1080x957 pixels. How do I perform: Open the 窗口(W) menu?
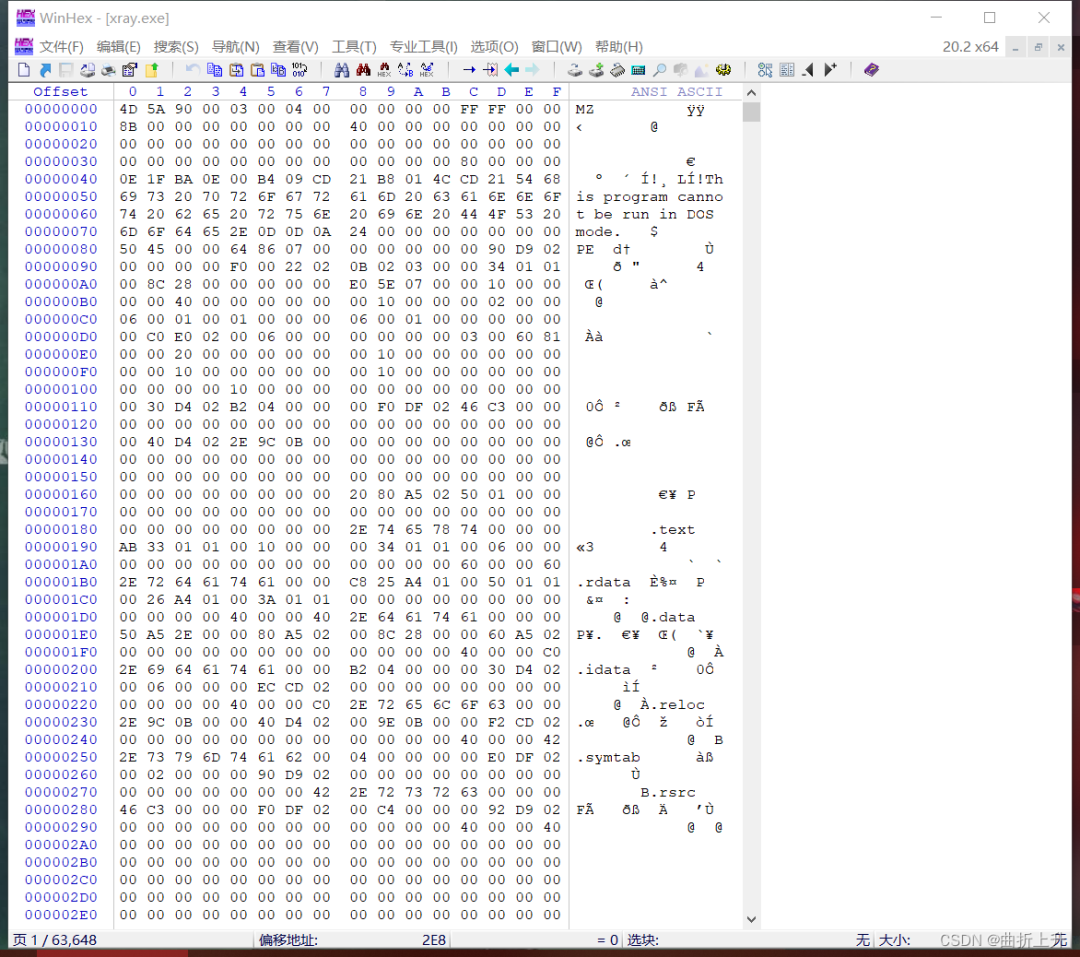[x=557, y=46]
